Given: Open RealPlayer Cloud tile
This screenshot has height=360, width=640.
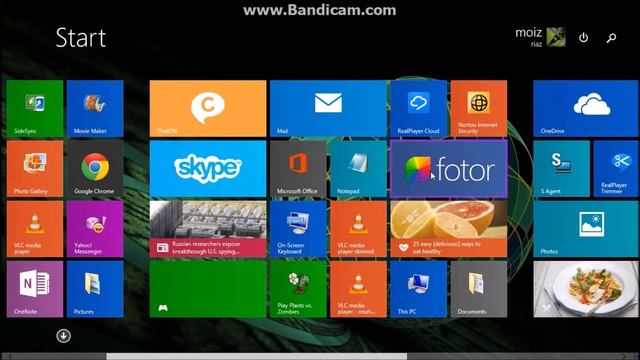Looking at the screenshot, I should [418, 109].
